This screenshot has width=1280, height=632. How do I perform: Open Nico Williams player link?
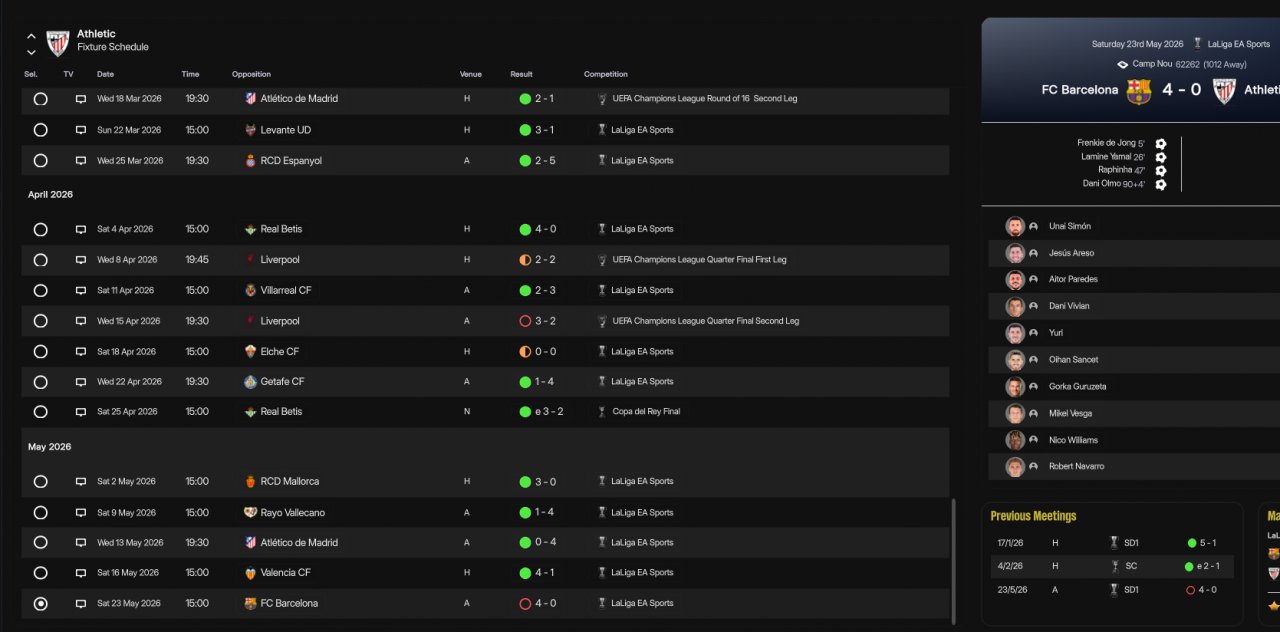click(1073, 440)
